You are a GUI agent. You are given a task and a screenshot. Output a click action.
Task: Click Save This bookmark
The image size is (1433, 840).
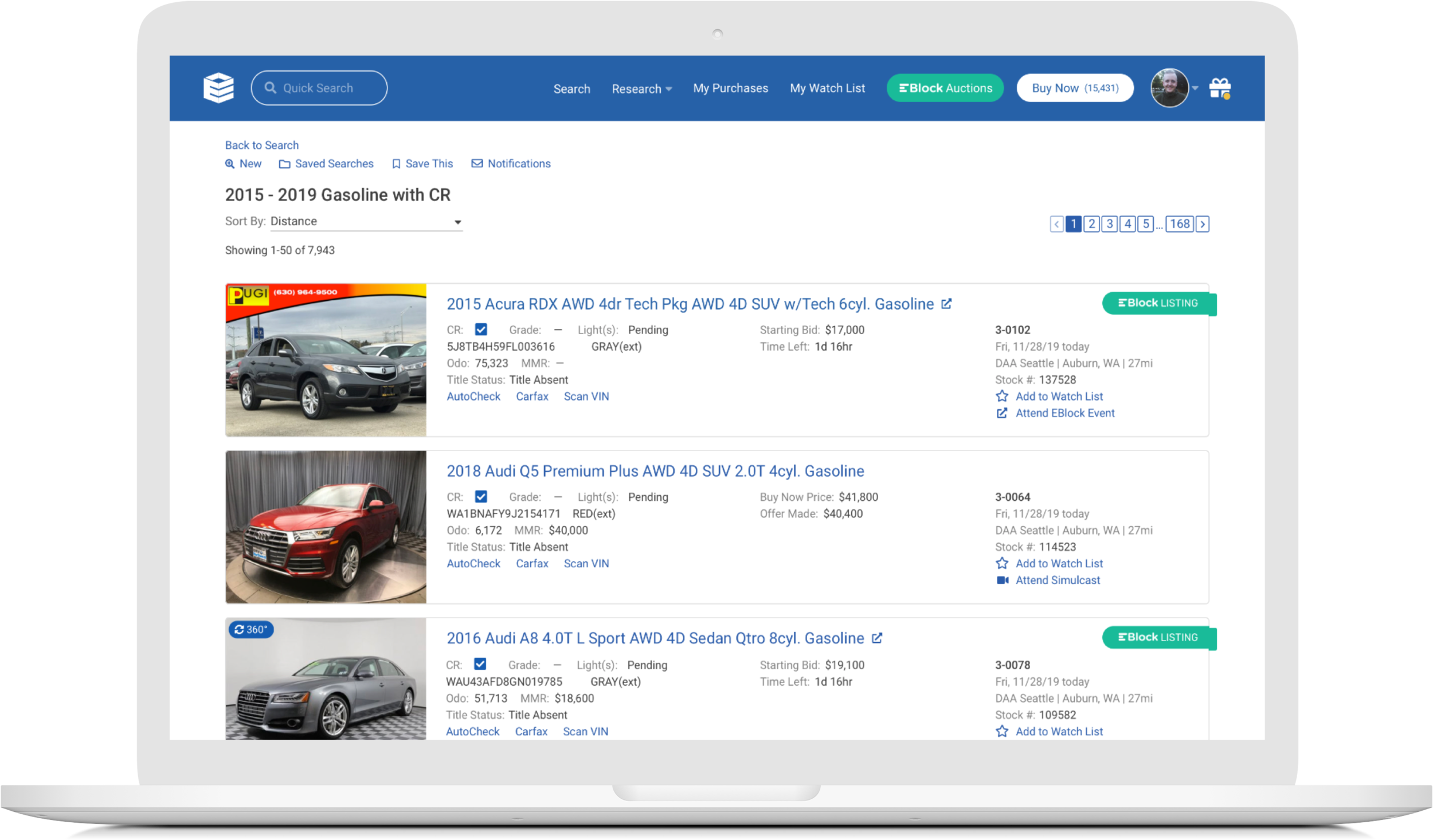click(422, 164)
